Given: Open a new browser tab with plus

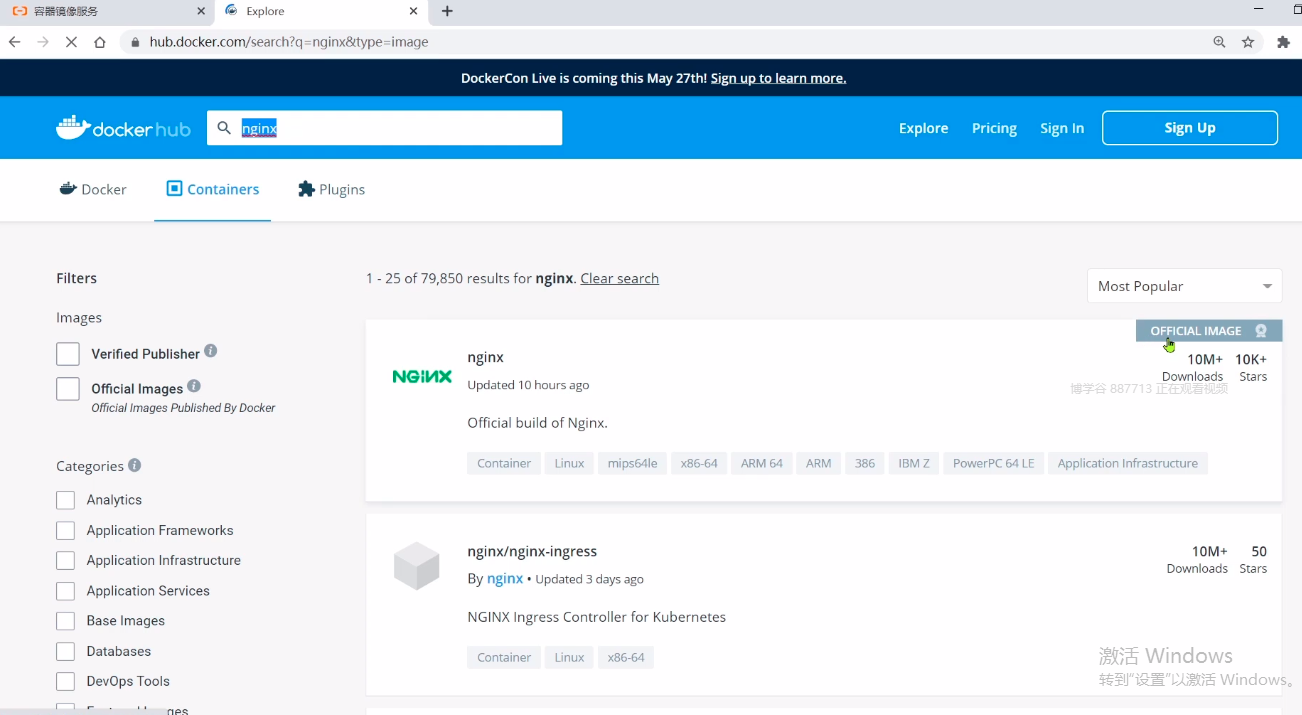Looking at the screenshot, I should click(447, 11).
